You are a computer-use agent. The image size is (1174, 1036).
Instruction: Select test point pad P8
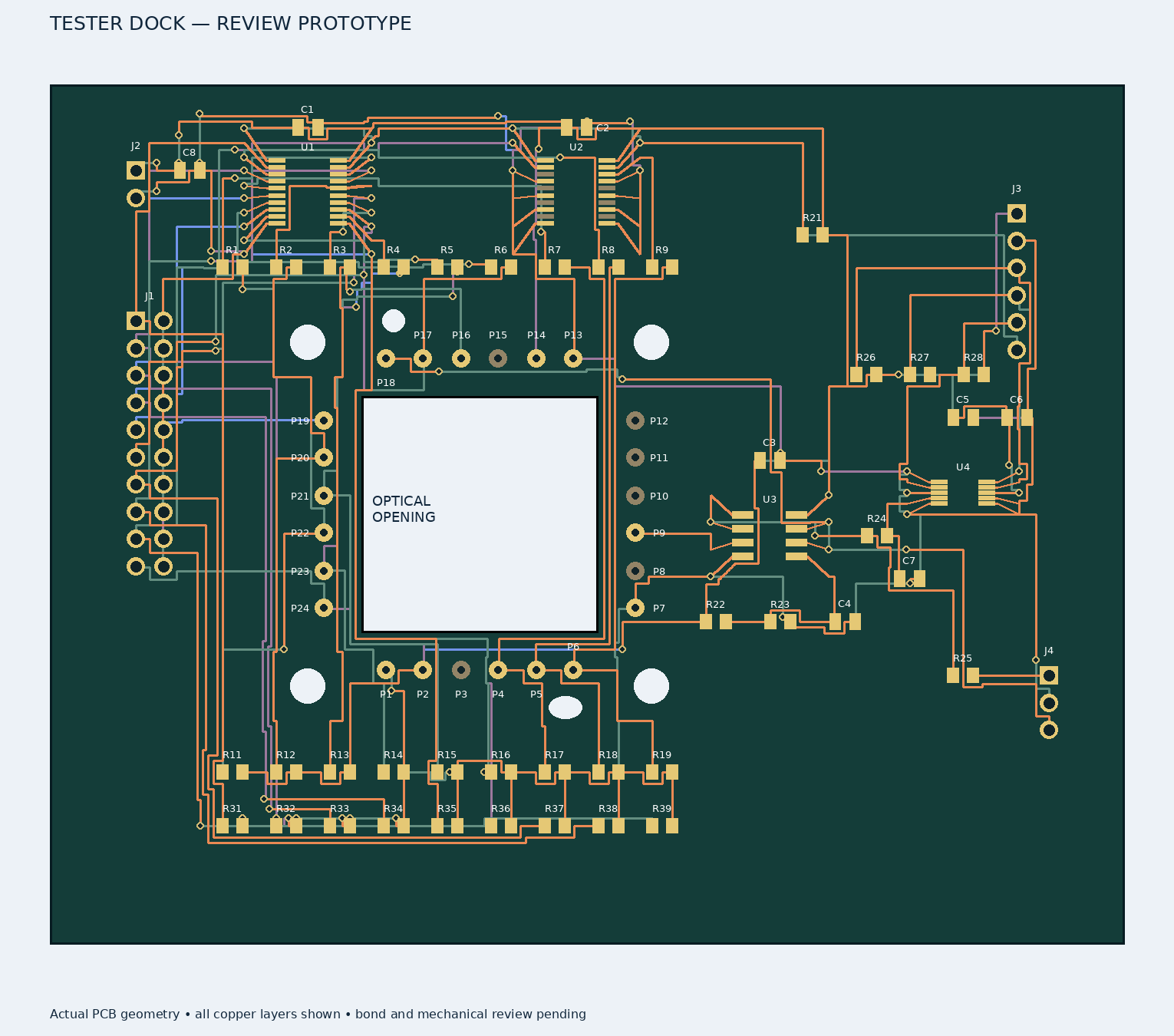click(635, 571)
